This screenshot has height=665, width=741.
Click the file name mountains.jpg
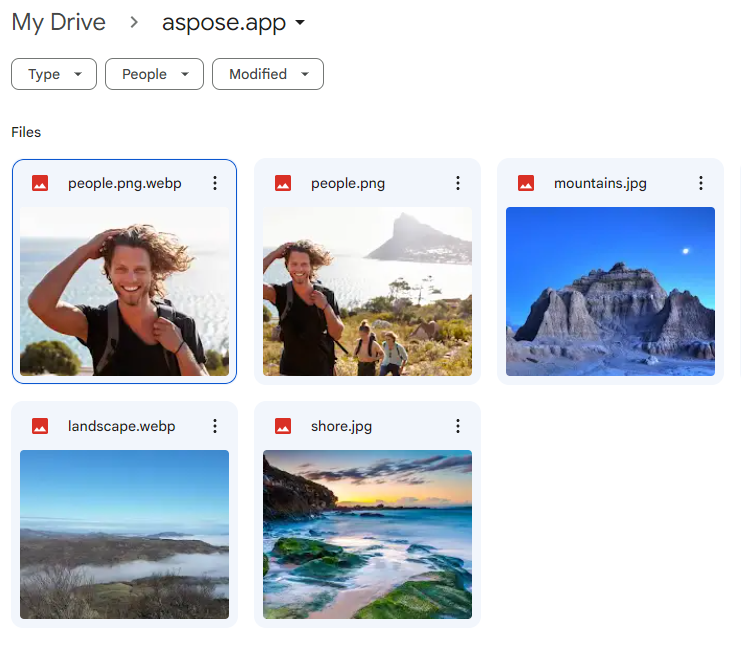[x=600, y=183]
